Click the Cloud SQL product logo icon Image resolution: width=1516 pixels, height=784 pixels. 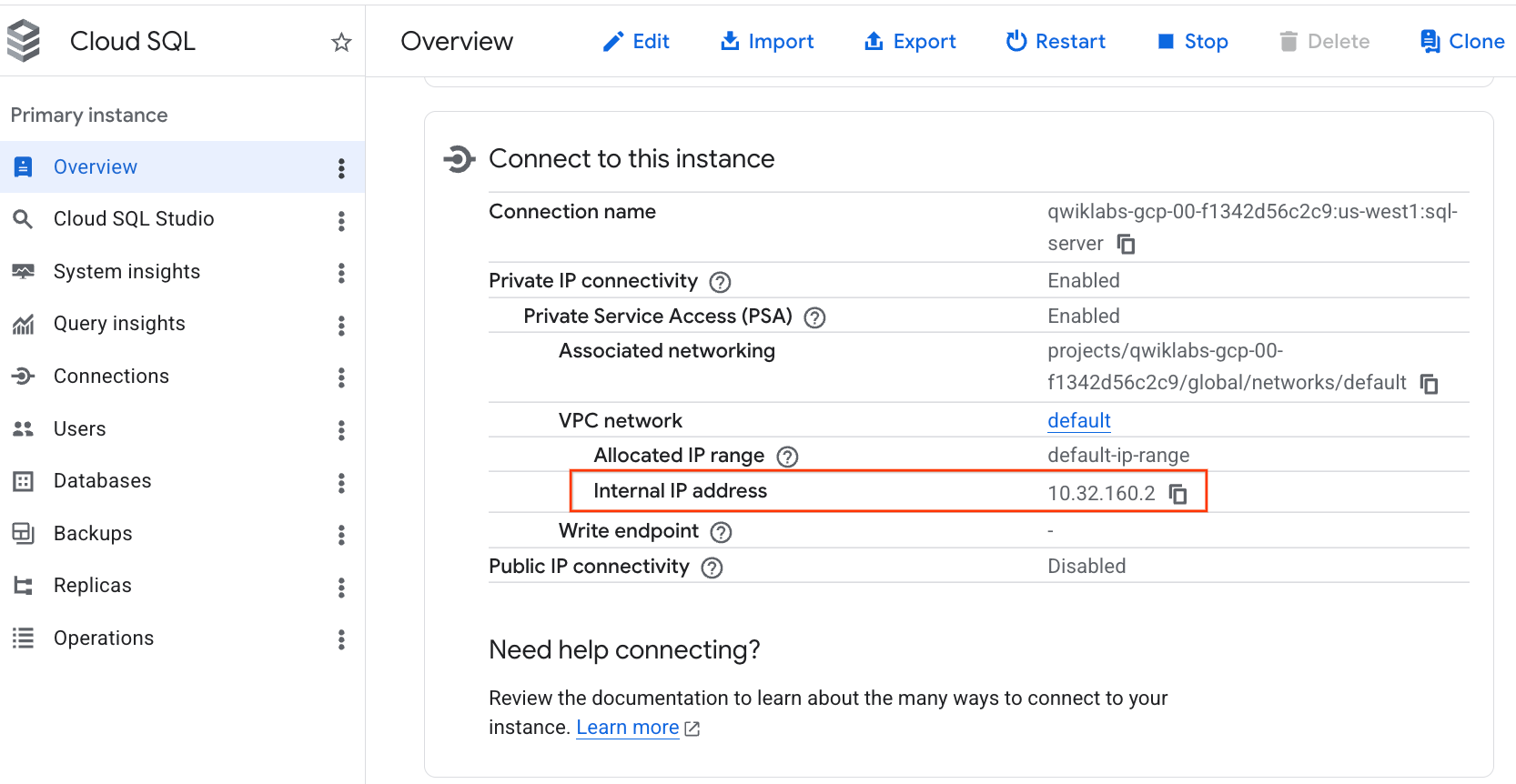[x=24, y=41]
